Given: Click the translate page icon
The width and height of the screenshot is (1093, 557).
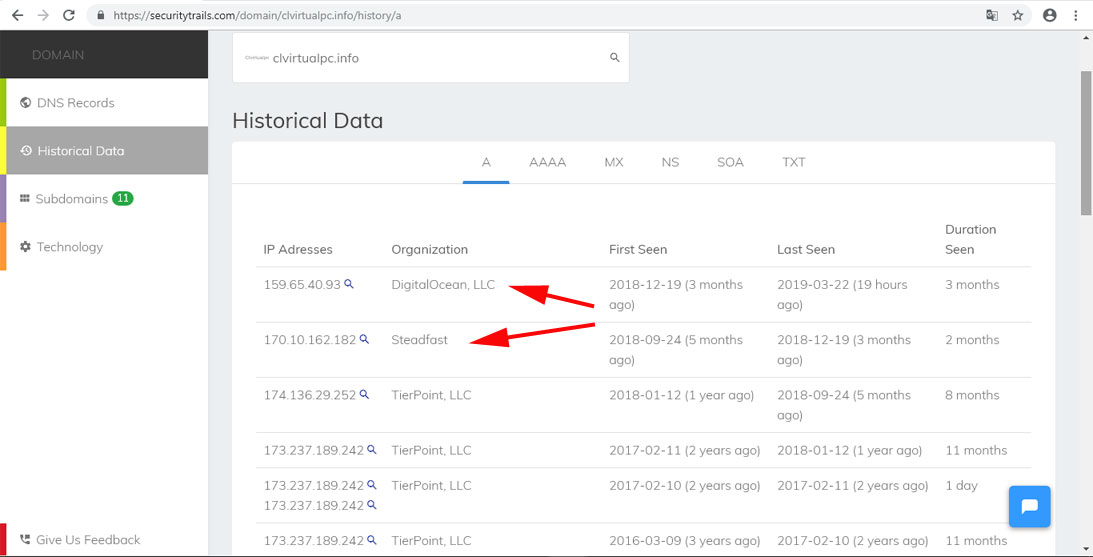Looking at the screenshot, I should point(991,16).
